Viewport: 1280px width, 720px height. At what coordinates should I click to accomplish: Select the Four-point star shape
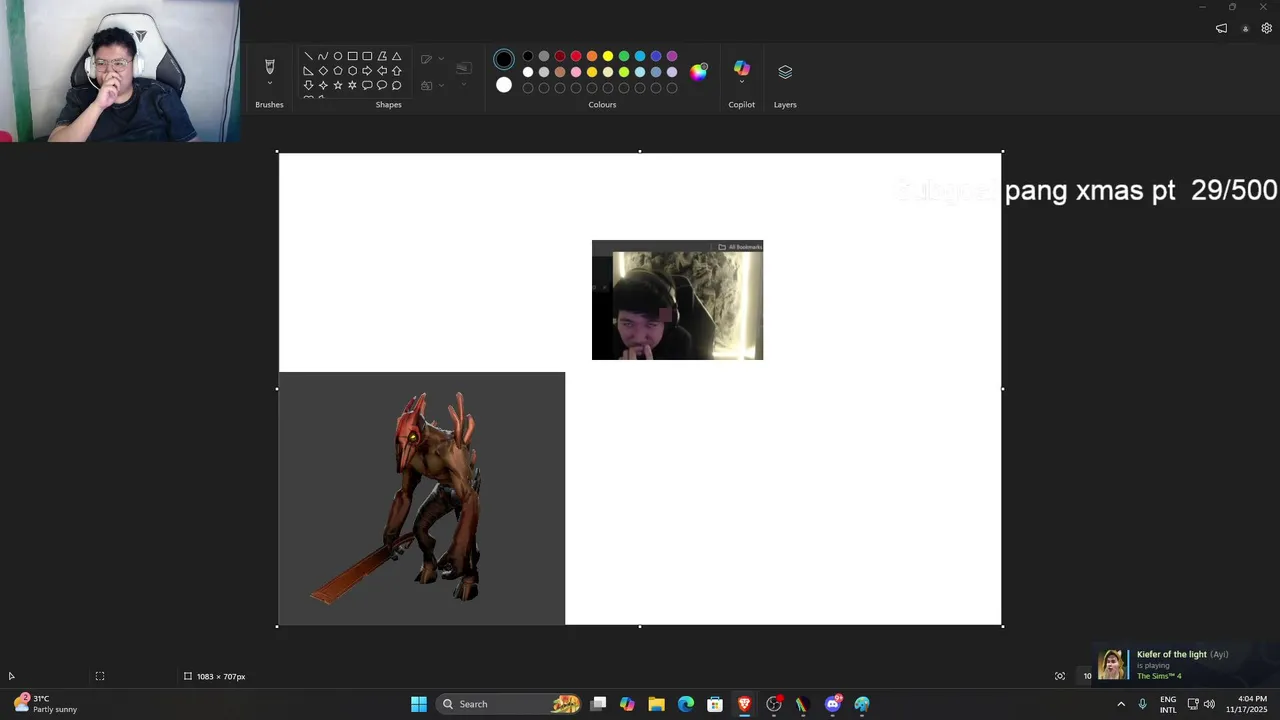pos(323,85)
